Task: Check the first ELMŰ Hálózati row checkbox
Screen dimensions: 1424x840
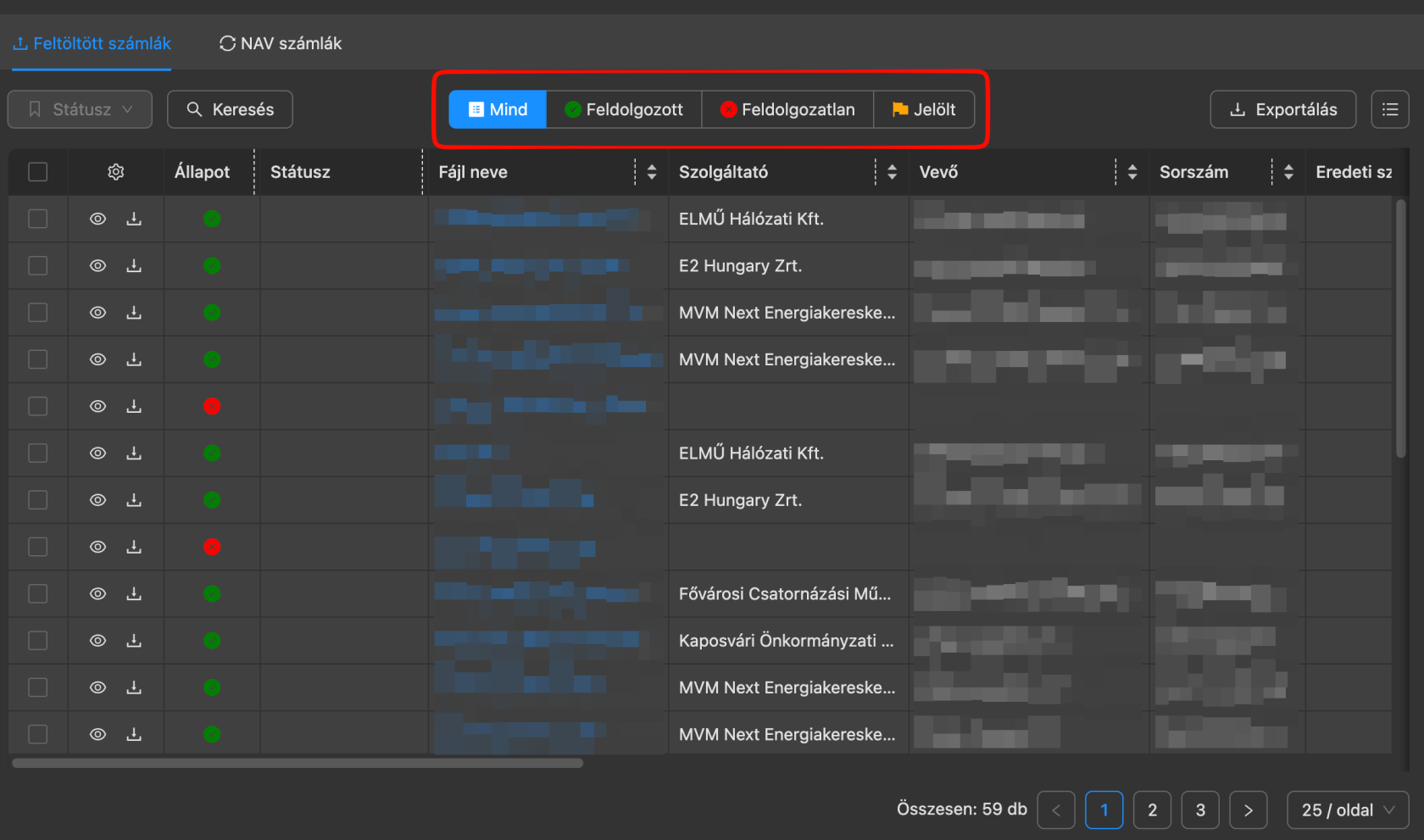Action: point(37,219)
